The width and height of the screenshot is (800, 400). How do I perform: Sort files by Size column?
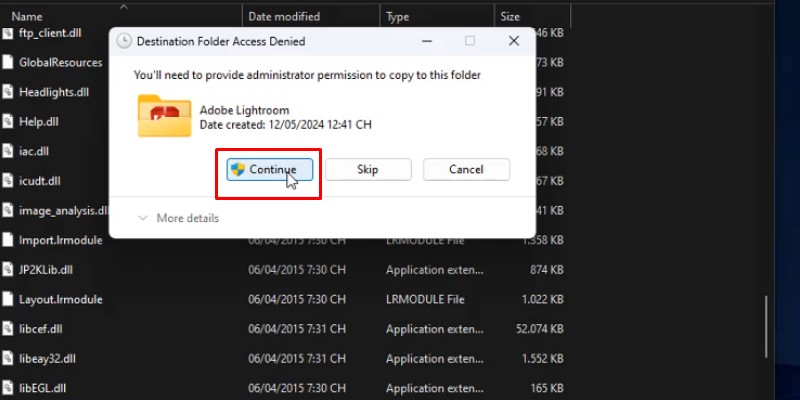[510, 17]
